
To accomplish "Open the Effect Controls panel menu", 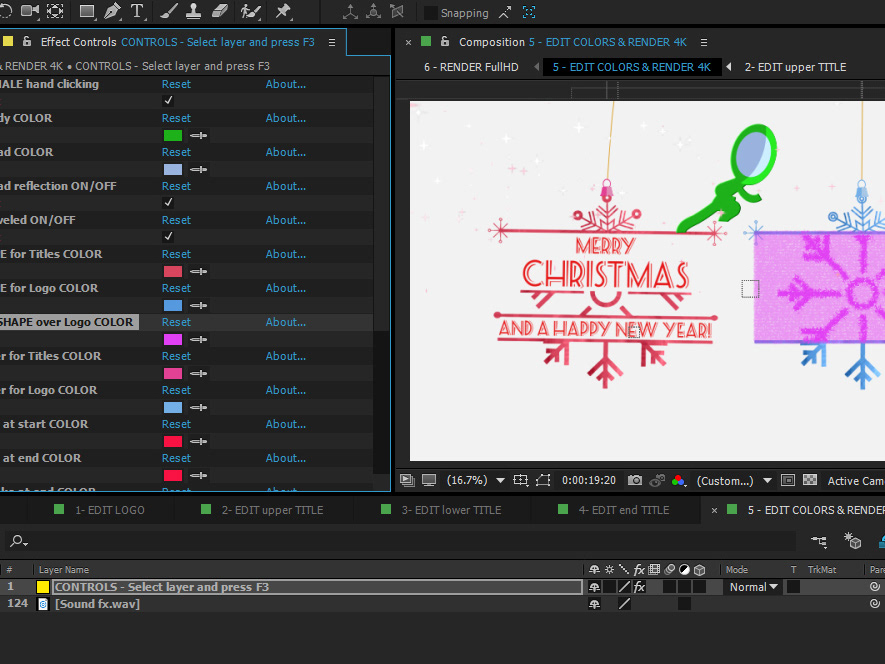I will tap(332, 42).
